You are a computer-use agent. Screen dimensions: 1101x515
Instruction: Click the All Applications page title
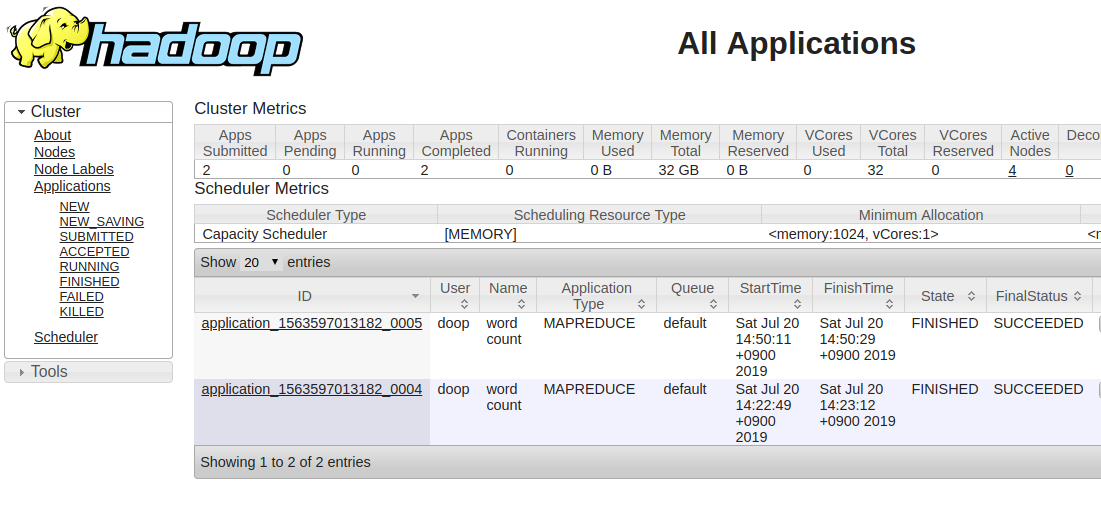coord(796,44)
